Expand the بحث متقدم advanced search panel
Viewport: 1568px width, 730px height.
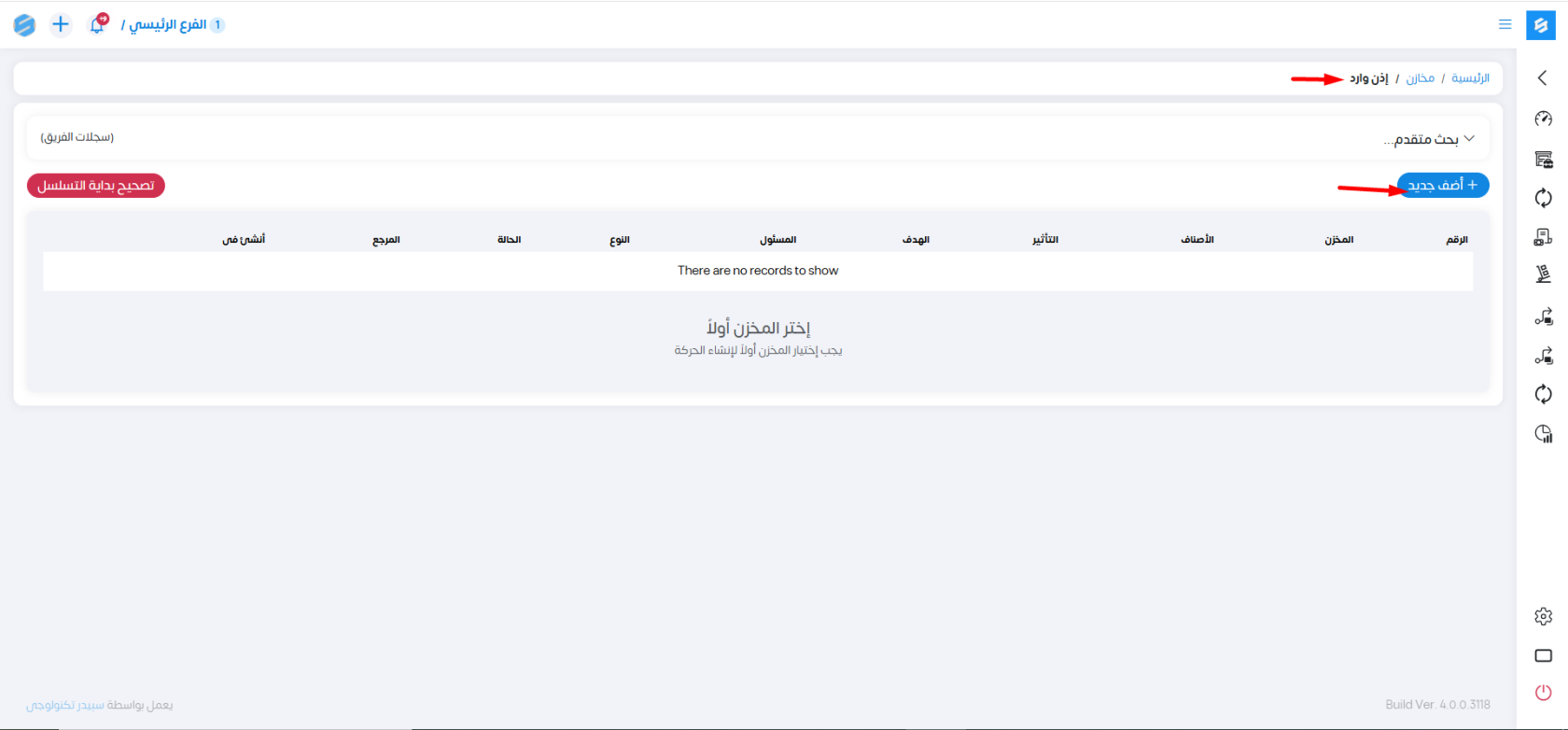click(1428, 139)
